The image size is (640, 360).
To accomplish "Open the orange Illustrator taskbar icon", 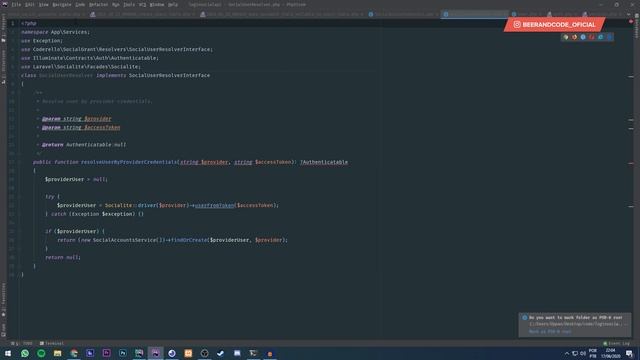I will (188, 353).
